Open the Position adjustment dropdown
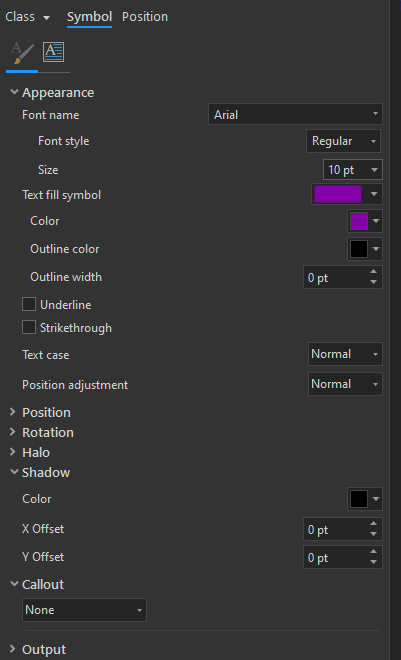This screenshot has width=401, height=660. (345, 384)
